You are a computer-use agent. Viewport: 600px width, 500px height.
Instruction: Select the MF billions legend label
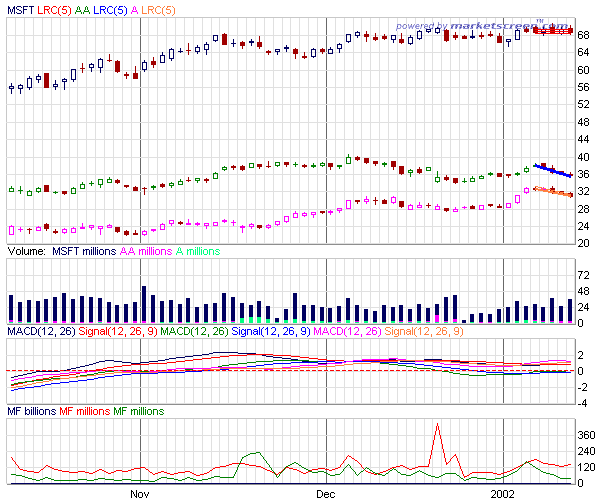[32, 412]
